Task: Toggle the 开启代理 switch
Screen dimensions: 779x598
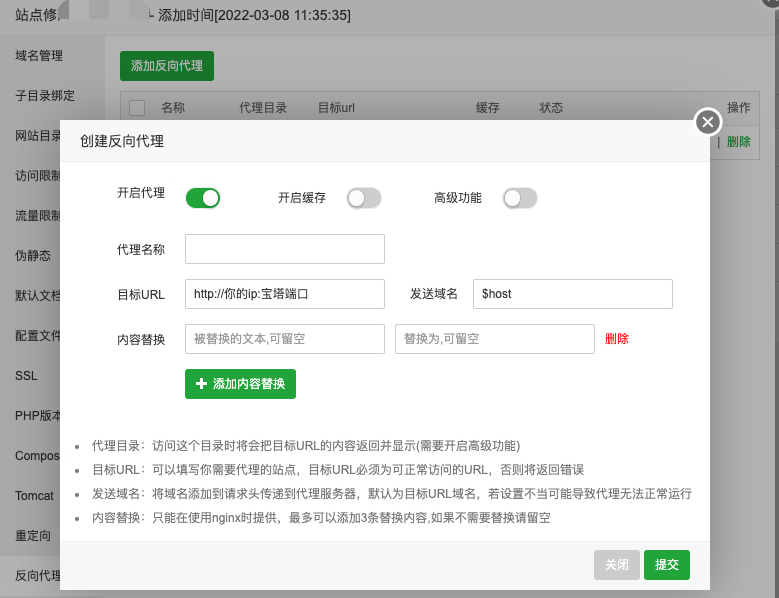Action: click(202, 198)
